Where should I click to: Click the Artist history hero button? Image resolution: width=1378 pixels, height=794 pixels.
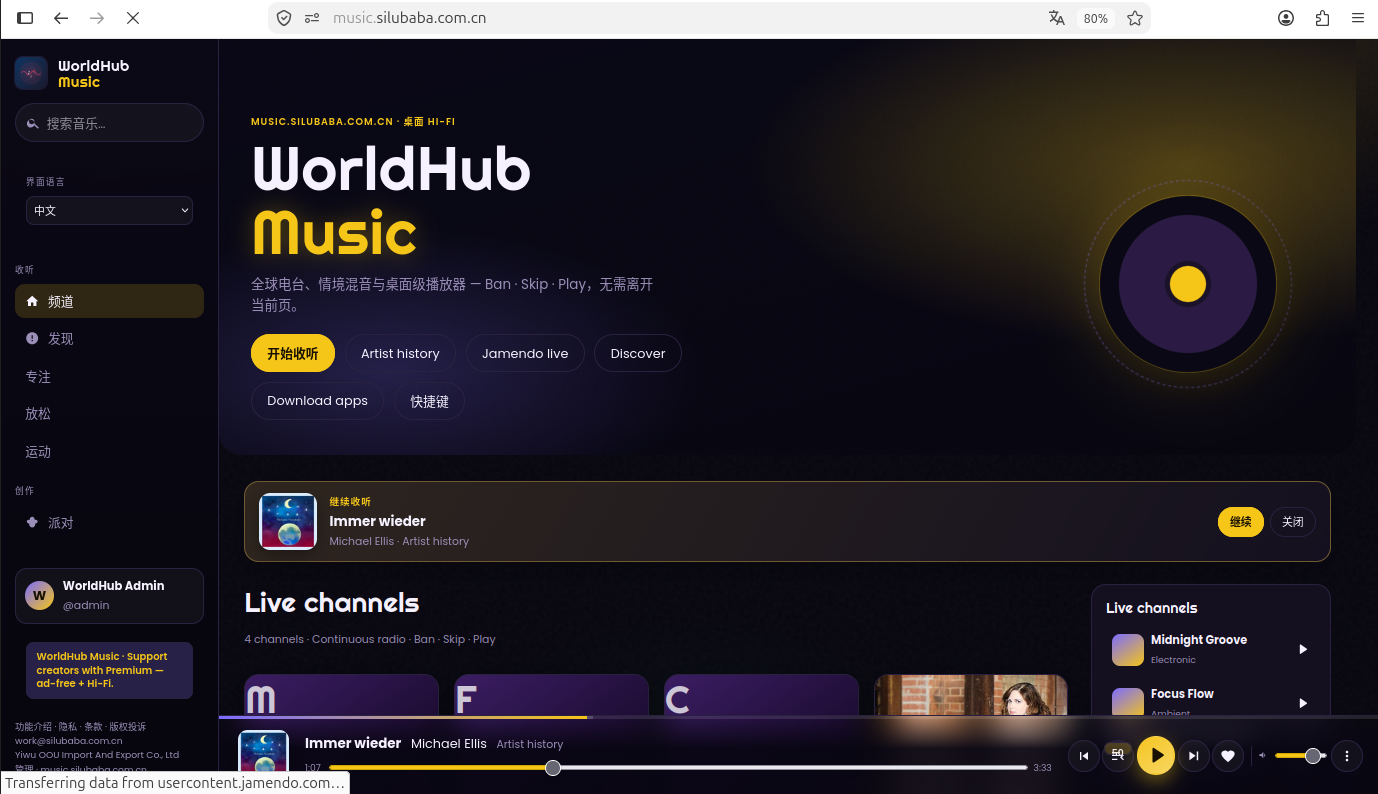[400, 353]
